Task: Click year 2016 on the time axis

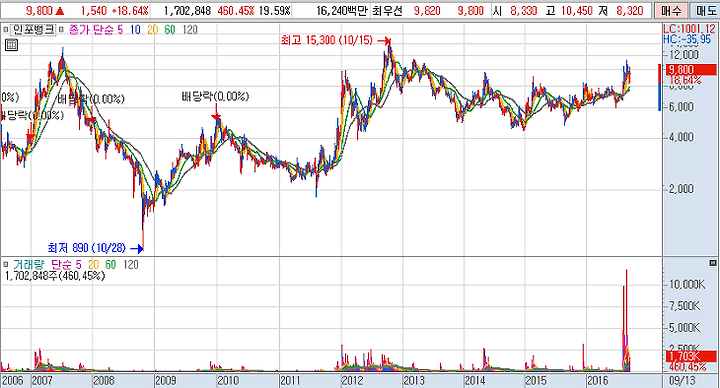Action: pyautogui.click(x=598, y=381)
